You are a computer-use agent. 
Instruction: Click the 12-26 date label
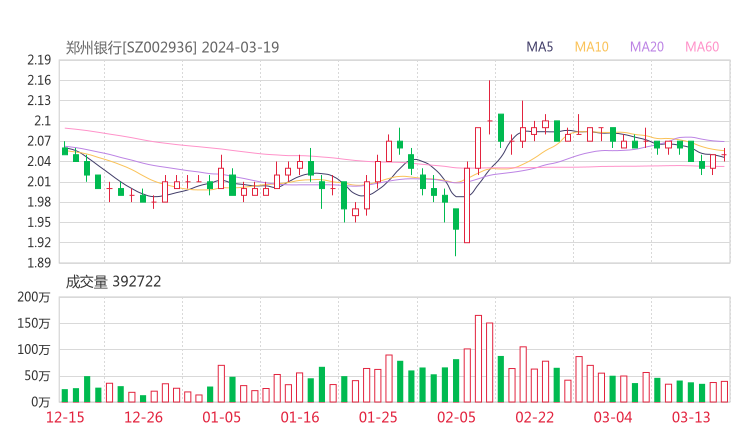[x=143, y=417]
